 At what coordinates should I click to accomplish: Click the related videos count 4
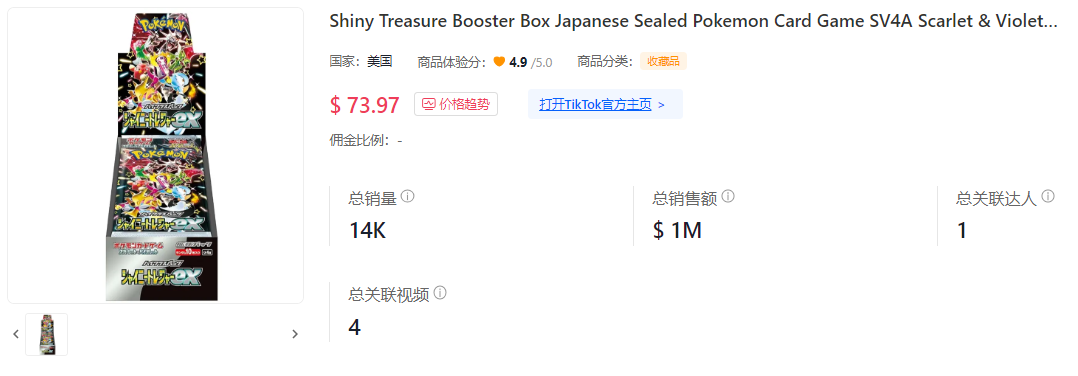click(x=355, y=327)
